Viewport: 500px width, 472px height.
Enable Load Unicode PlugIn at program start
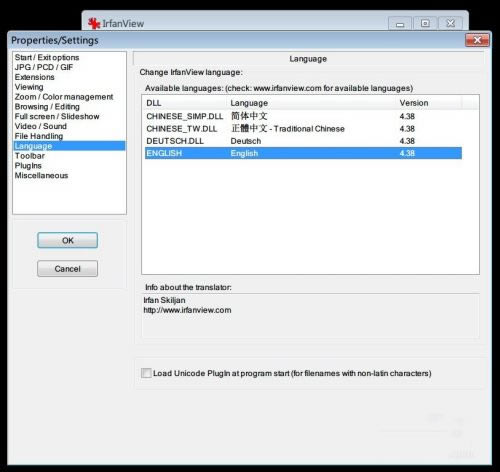146,373
